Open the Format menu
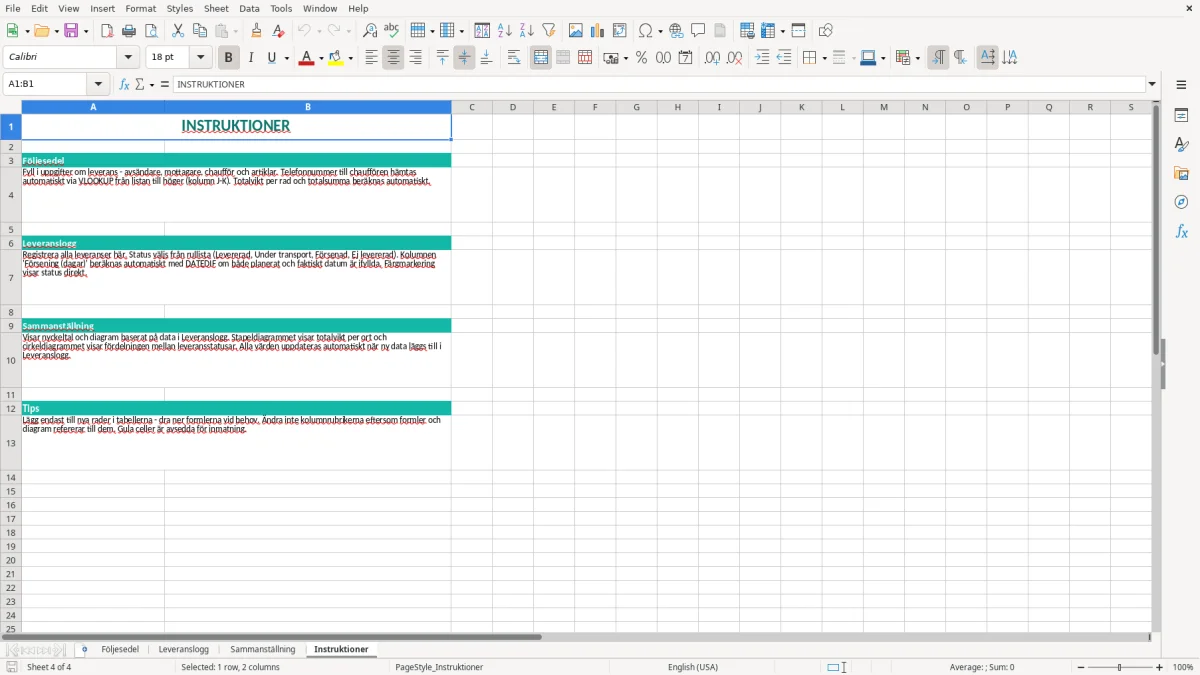This screenshot has width=1200, height=675. click(x=140, y=8)
